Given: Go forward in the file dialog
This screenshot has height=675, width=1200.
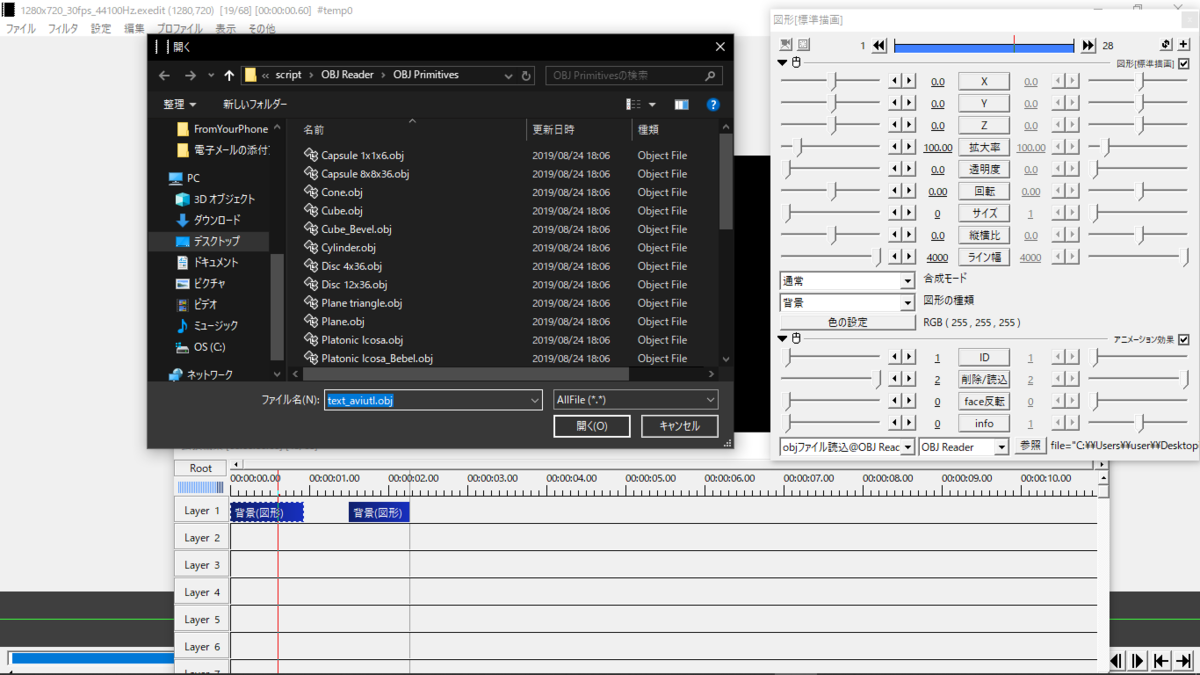Looking at the screenshot, I should coord(190,75).
